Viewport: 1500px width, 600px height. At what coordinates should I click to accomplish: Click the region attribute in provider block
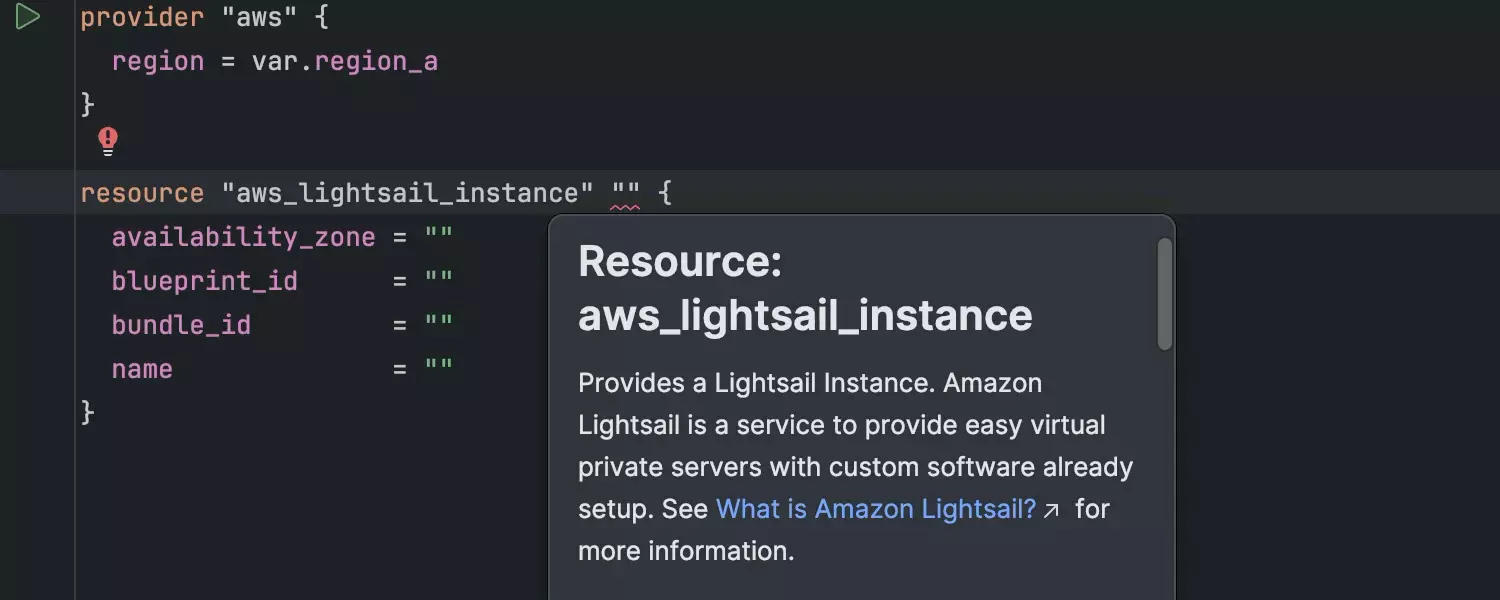157,62
